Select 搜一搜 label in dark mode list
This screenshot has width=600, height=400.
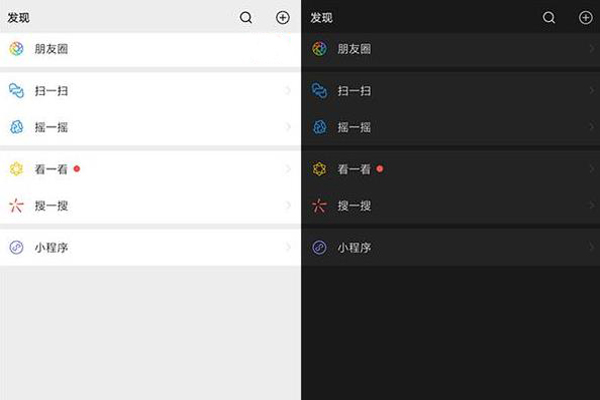click(x=354, y=206)
